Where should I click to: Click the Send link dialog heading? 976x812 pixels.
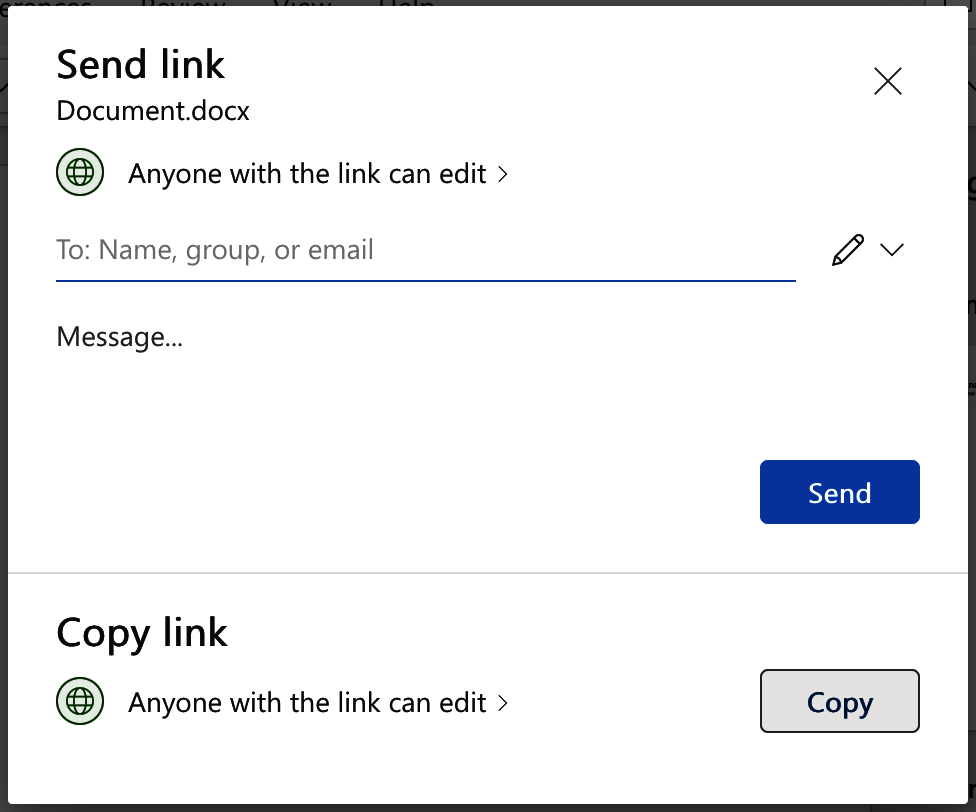pyautogui.click(x=140, y=64)
